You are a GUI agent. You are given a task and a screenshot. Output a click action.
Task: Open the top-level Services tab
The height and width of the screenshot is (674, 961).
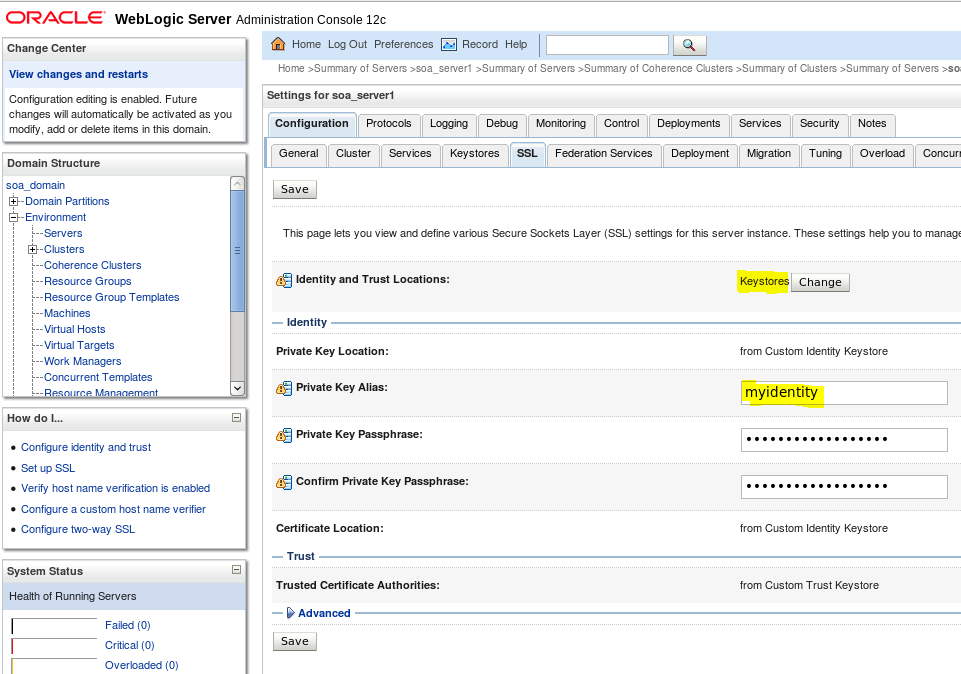click(x=760, y=124)
